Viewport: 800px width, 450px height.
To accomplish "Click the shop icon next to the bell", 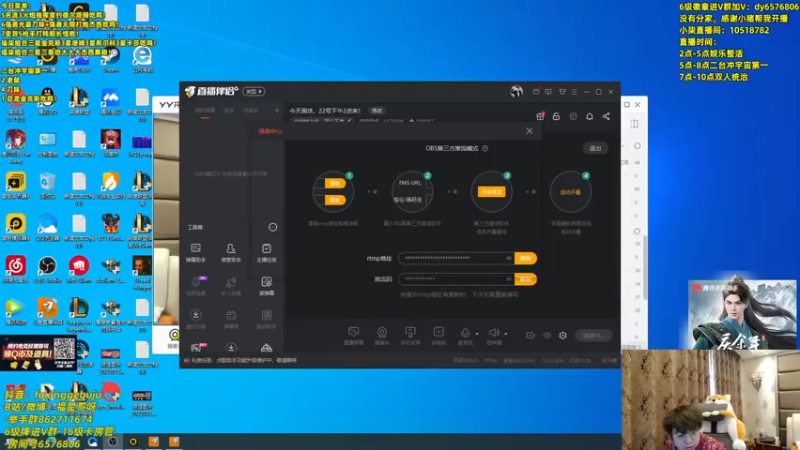I will (x=573, y=116).
